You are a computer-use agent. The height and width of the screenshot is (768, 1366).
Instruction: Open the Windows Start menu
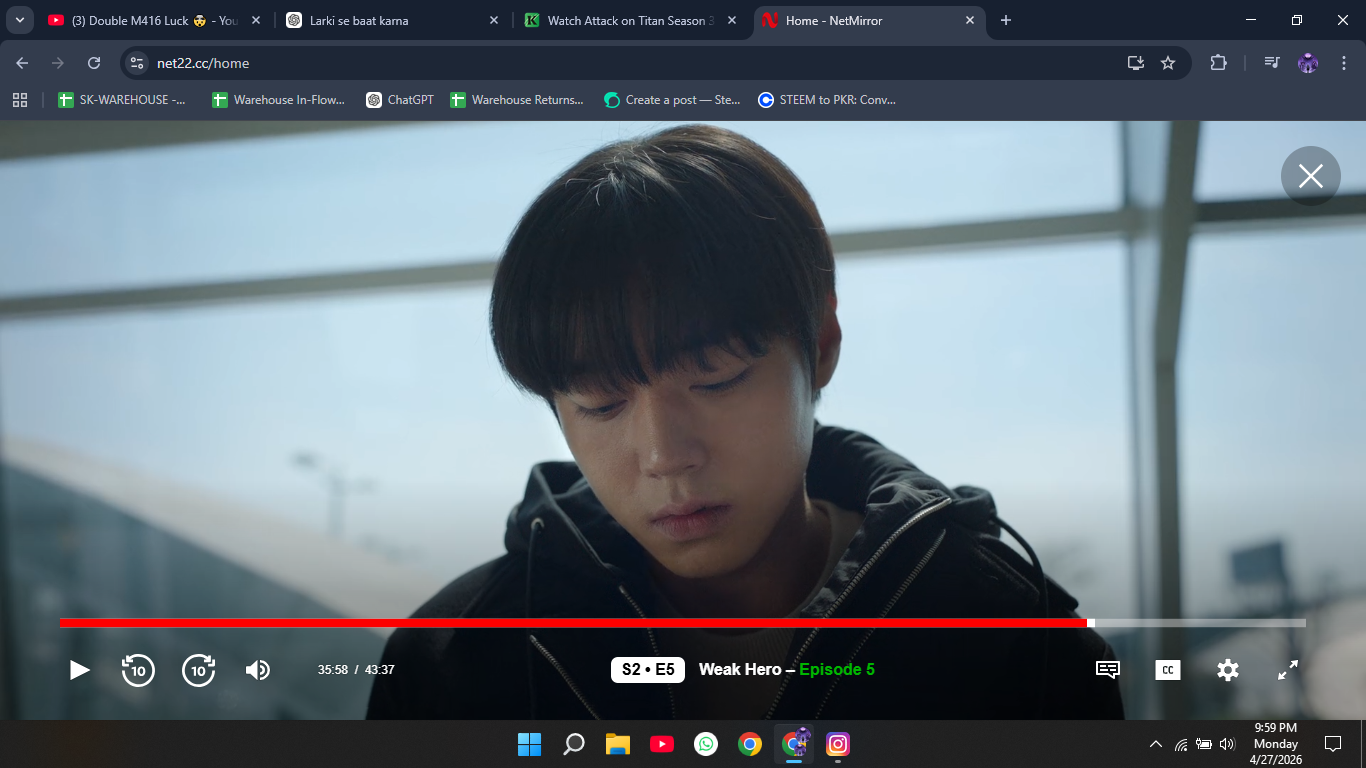pyautogui.click(x=529, y=744)
